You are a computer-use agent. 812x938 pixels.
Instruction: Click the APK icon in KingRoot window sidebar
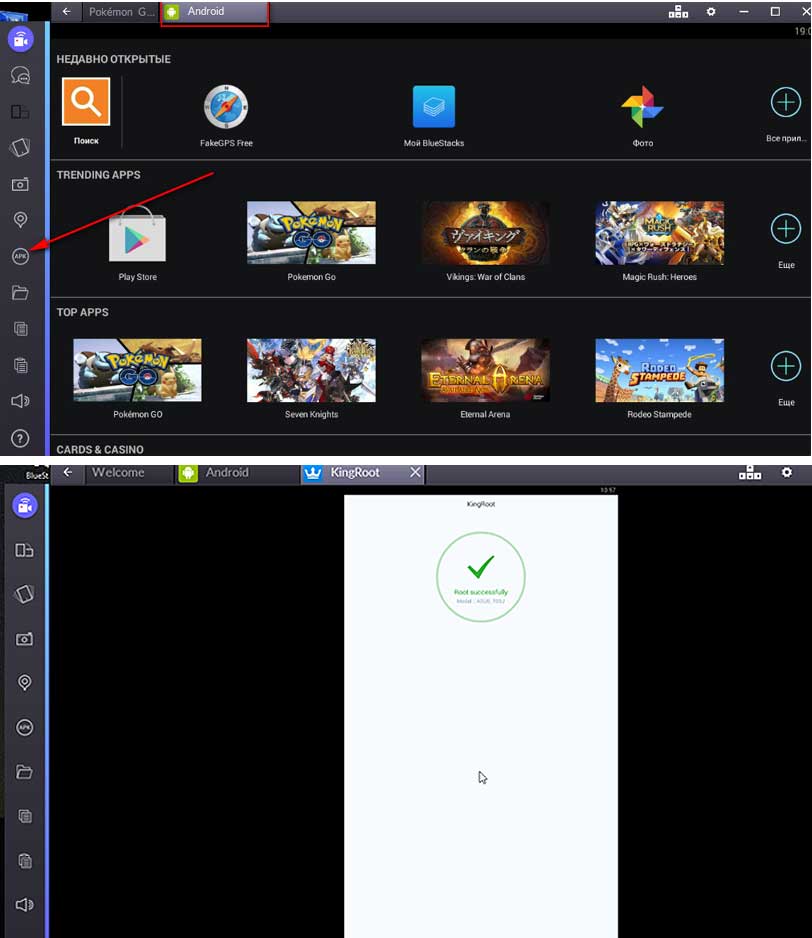[25, 727]
